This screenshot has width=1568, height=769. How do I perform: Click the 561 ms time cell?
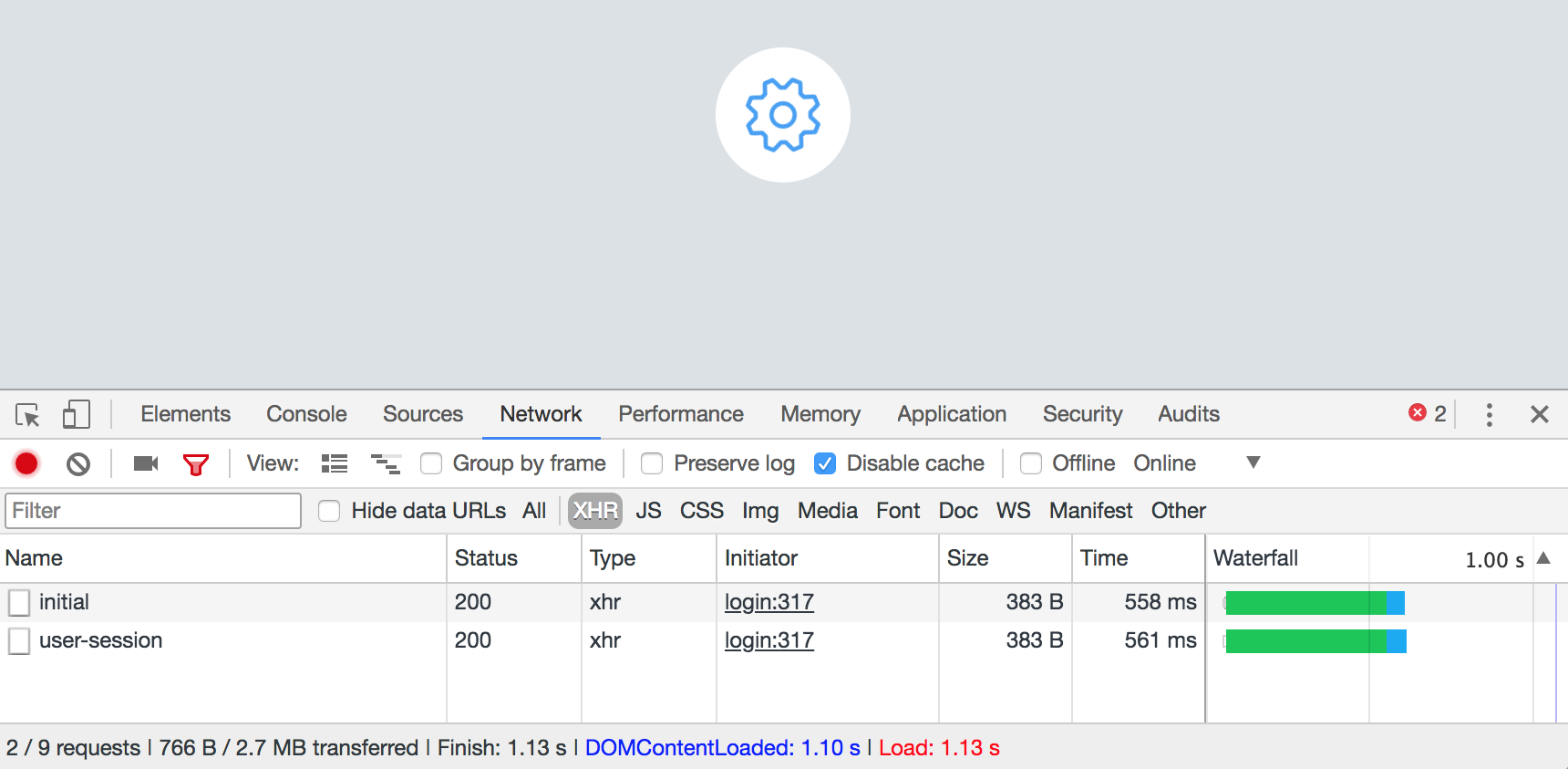tap(1161, 640)
